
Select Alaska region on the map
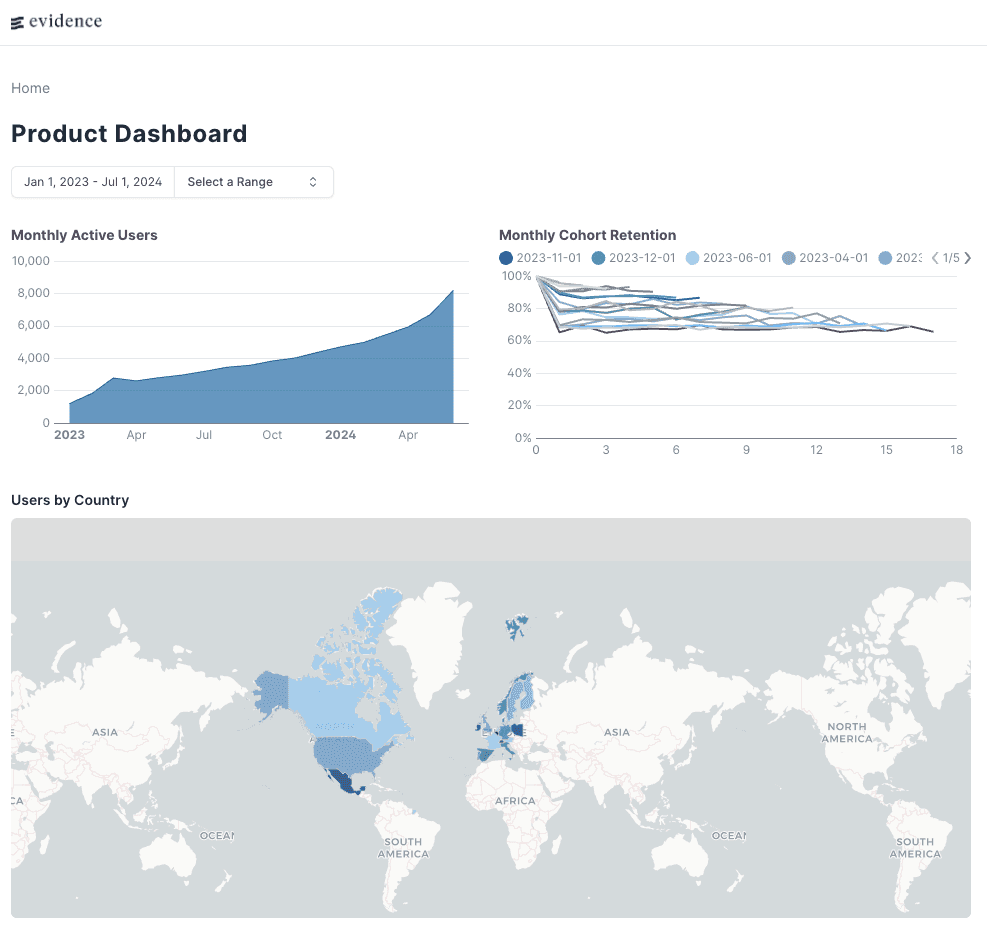pos(270,692)
